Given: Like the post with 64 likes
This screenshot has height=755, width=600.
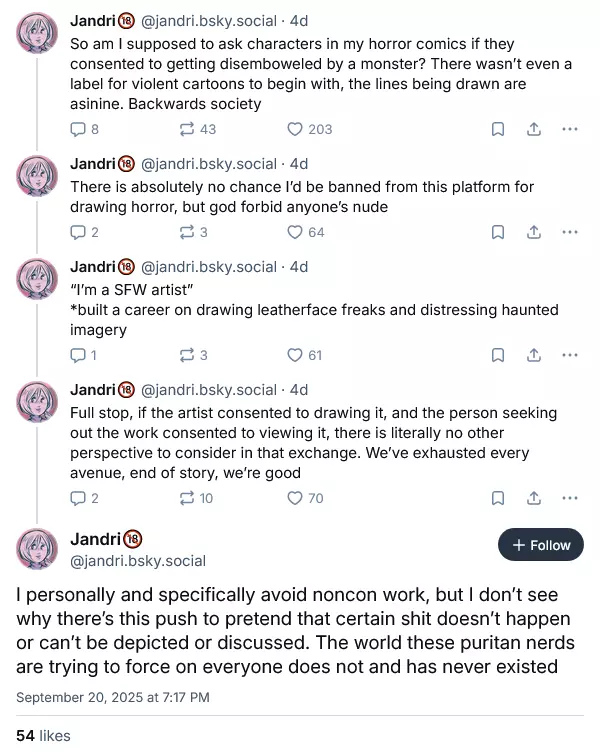Looking at the screenshot, I should point(305,232).
